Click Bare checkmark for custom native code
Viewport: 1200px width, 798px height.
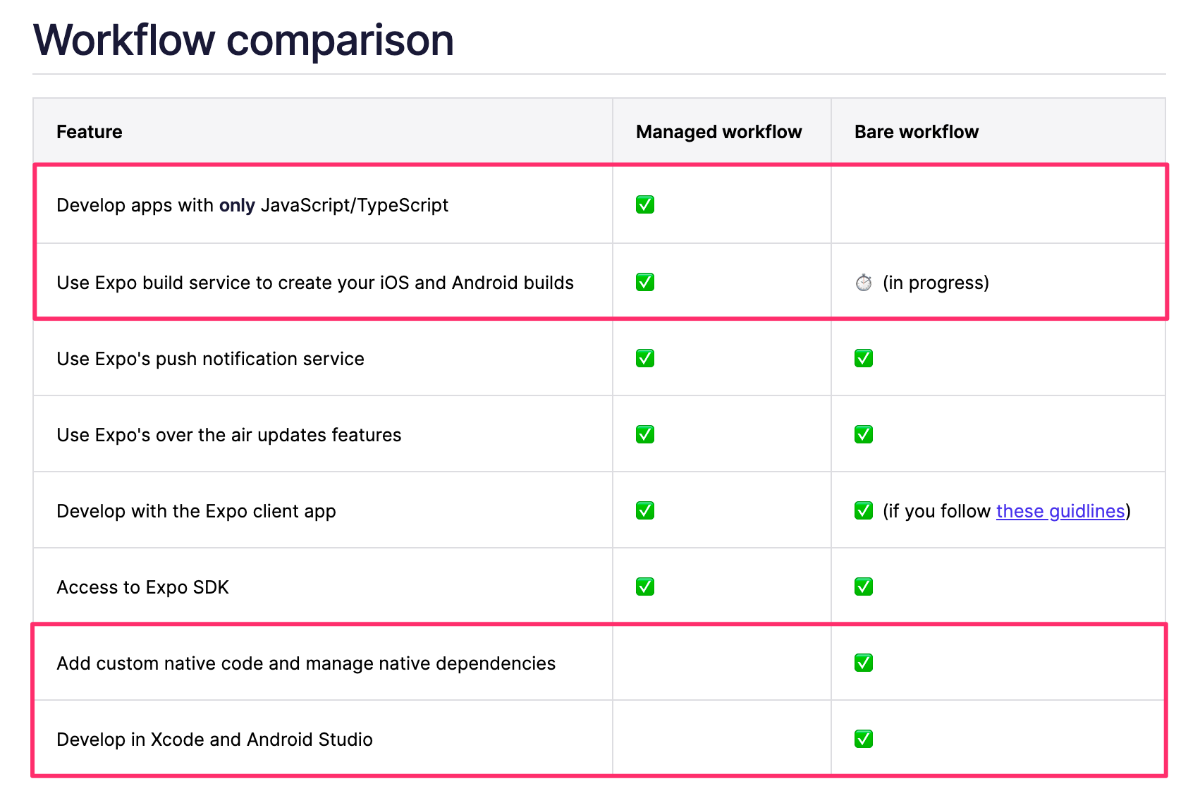pyautogui.click(x=864, y=662)
